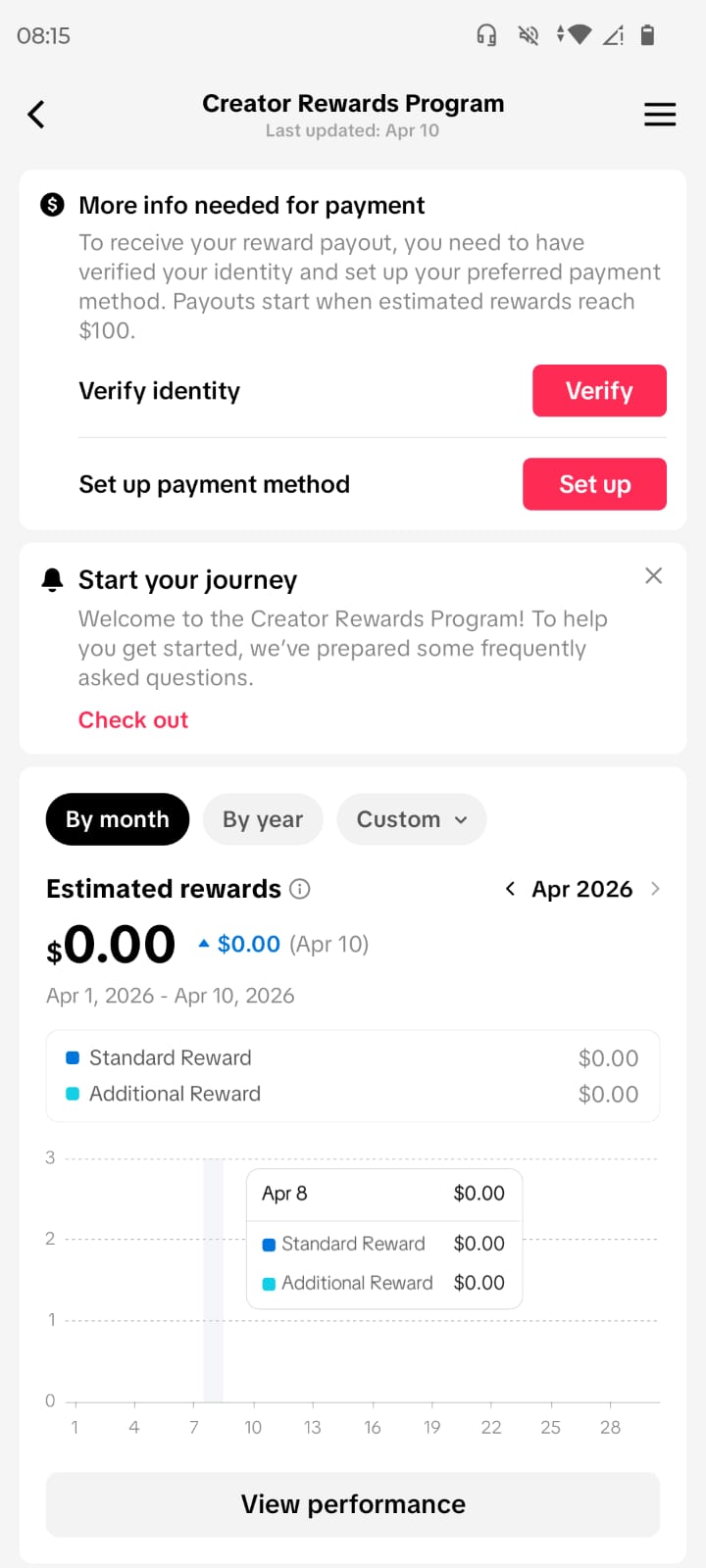The width and height of the screenshot is (706, 1568).
Task: Switch to the By year tab
Action: pyautogui.click(x=263, y=819)
